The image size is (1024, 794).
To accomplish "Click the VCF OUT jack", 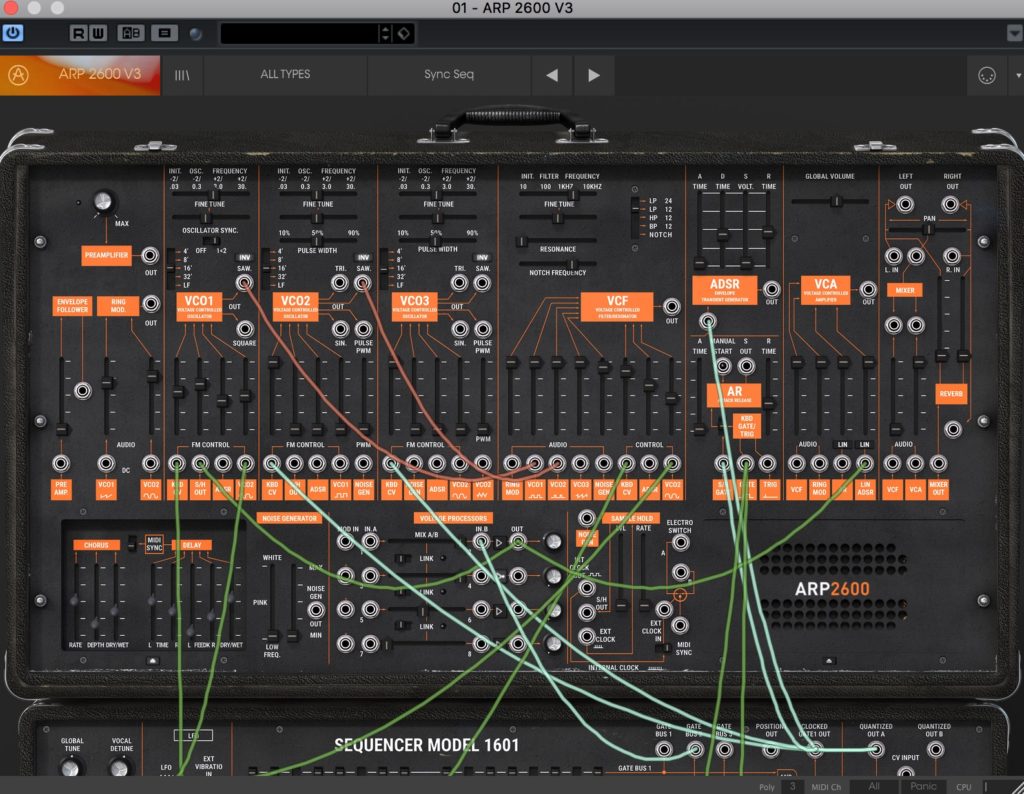I will coord(671,306).
